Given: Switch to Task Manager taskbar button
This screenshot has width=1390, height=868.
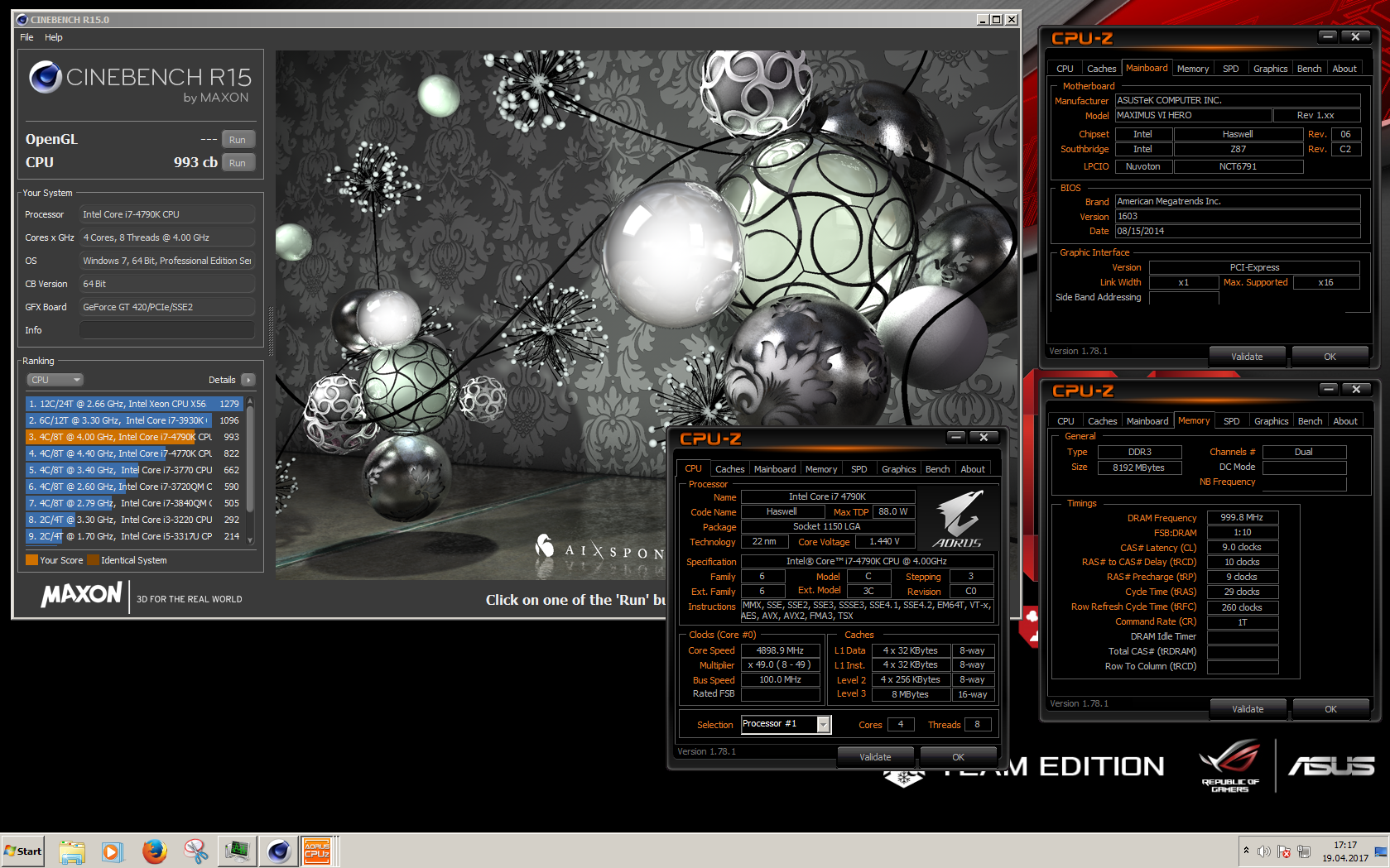Looking at the screenshot, I should [237, 851].
